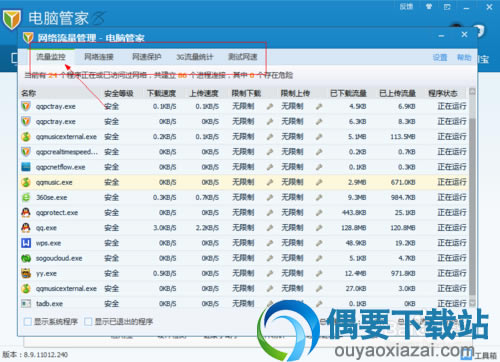Viewport: 500px width, 362px height.
Task: Click the qqpcrealtimespeed shield icon
Action: pos(26,152)
